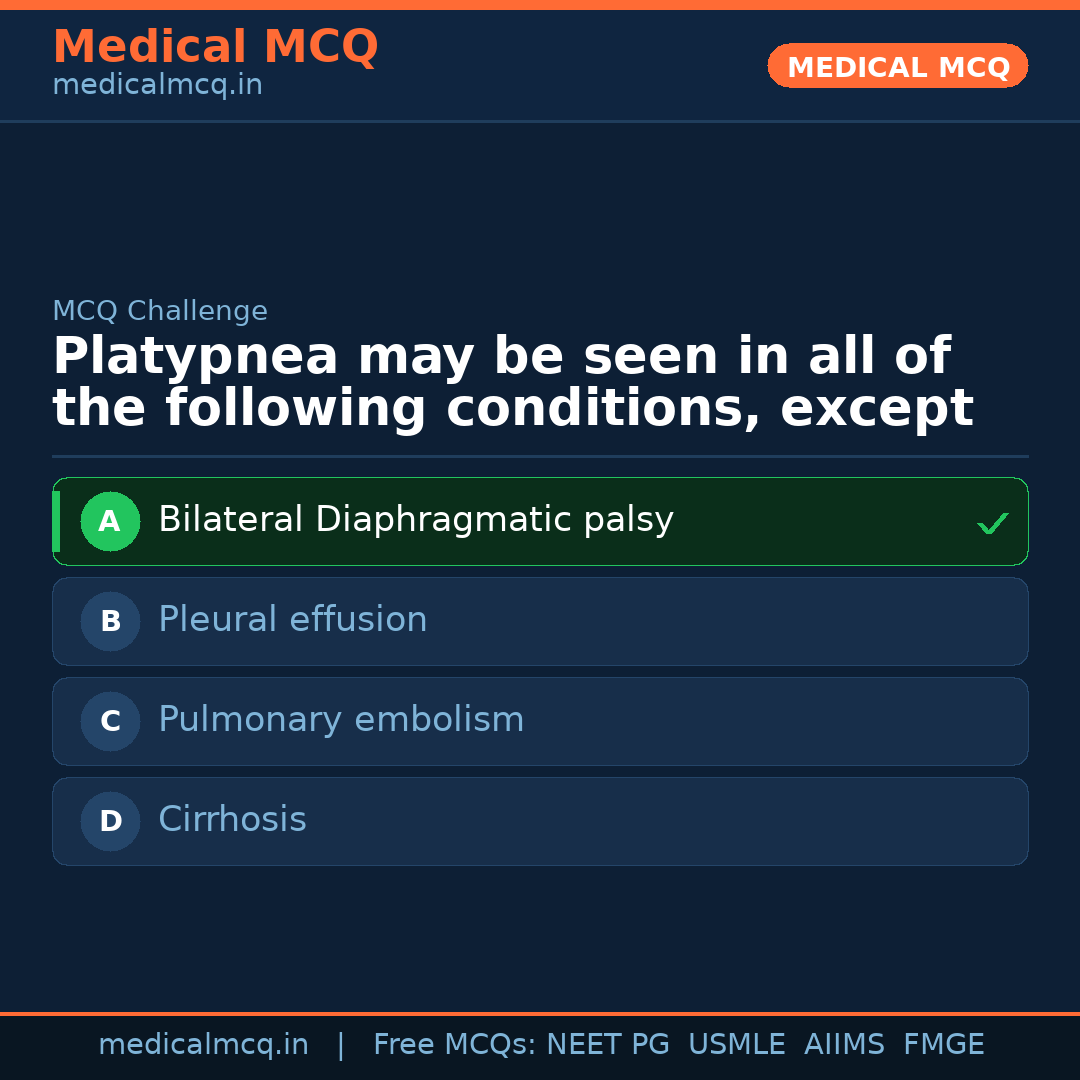The image size is (1080, 1080).
Task: Select USMLE in the footer
Action: pyautogui.click(x=736, y=1045)
